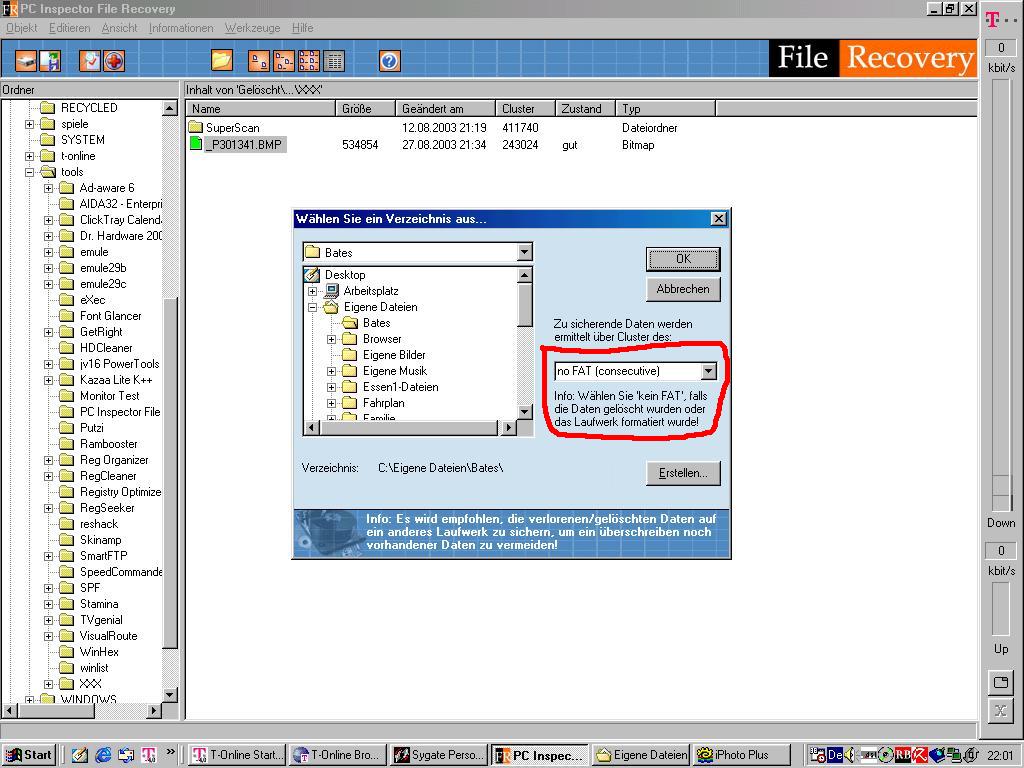Viewport: 1024px width, 768px height.
Task: Open the Hilfe menu
Action: click(302, 28)
